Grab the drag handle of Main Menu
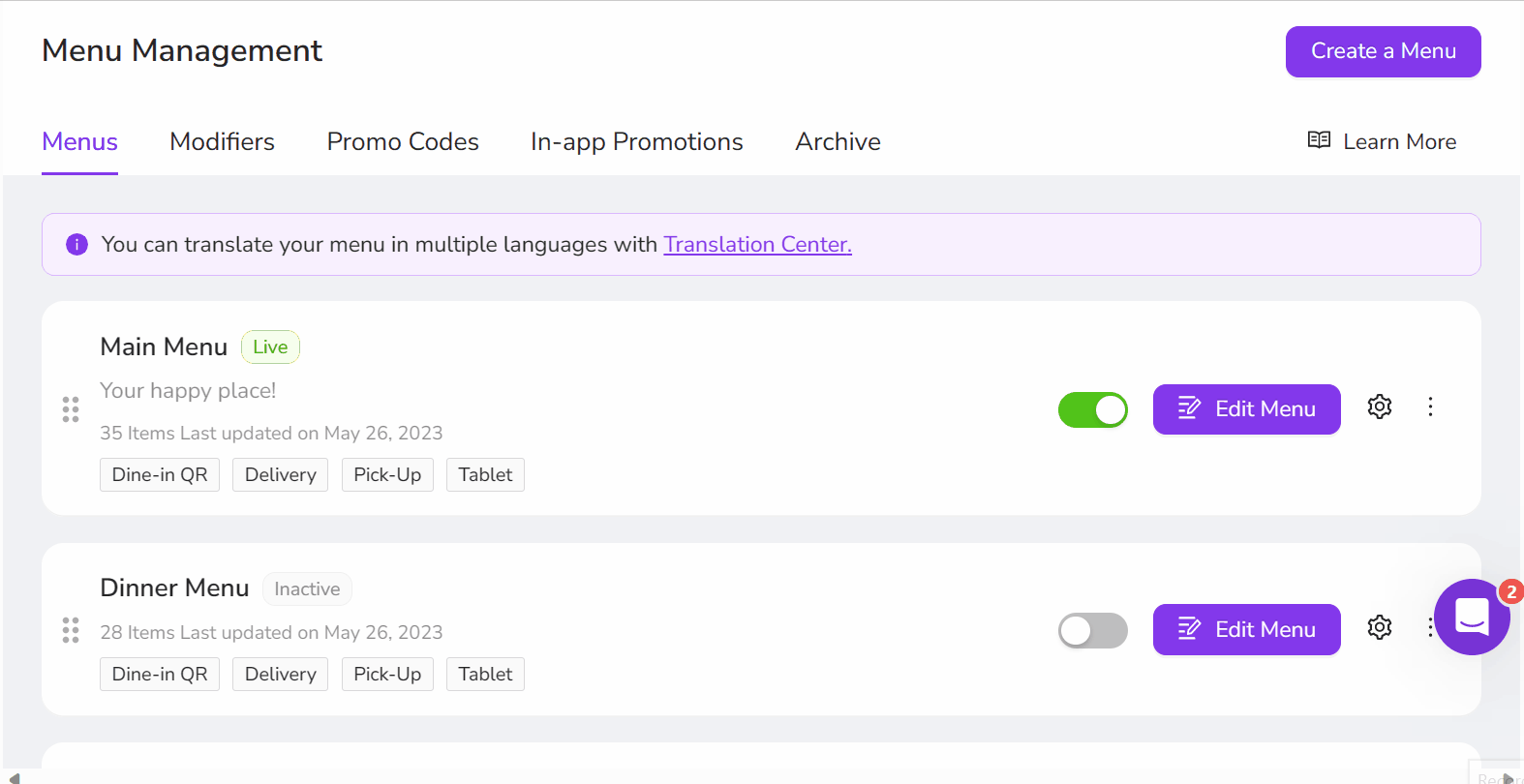The image size is (1524, 784). tap(71, 409)
